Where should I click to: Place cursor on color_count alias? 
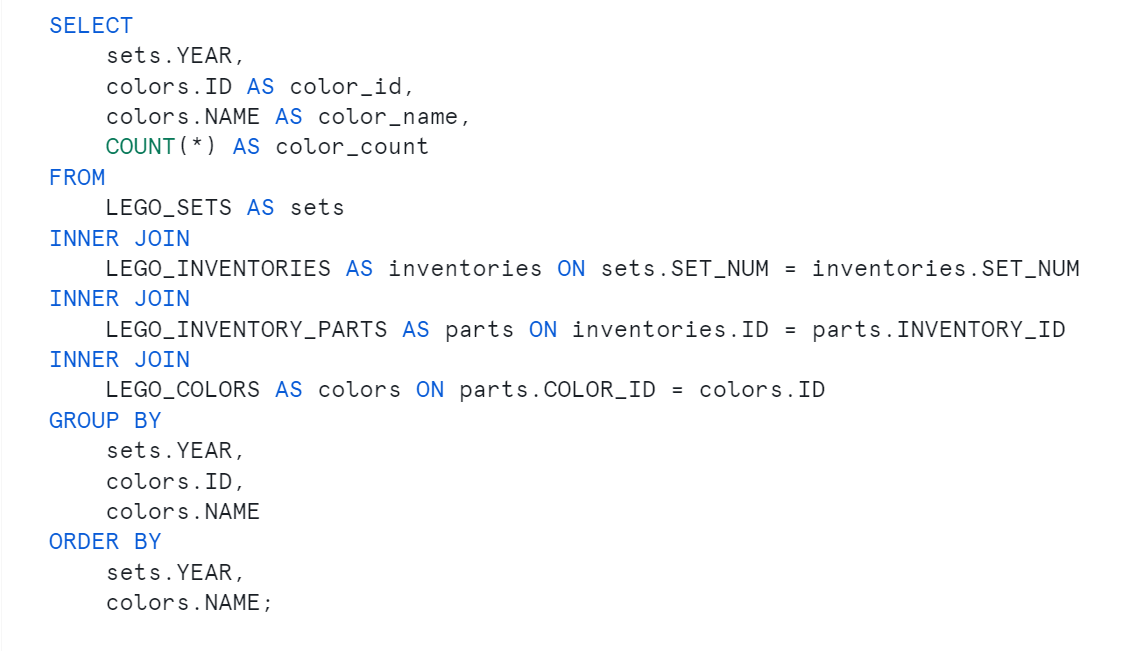[x=352, y=147]
